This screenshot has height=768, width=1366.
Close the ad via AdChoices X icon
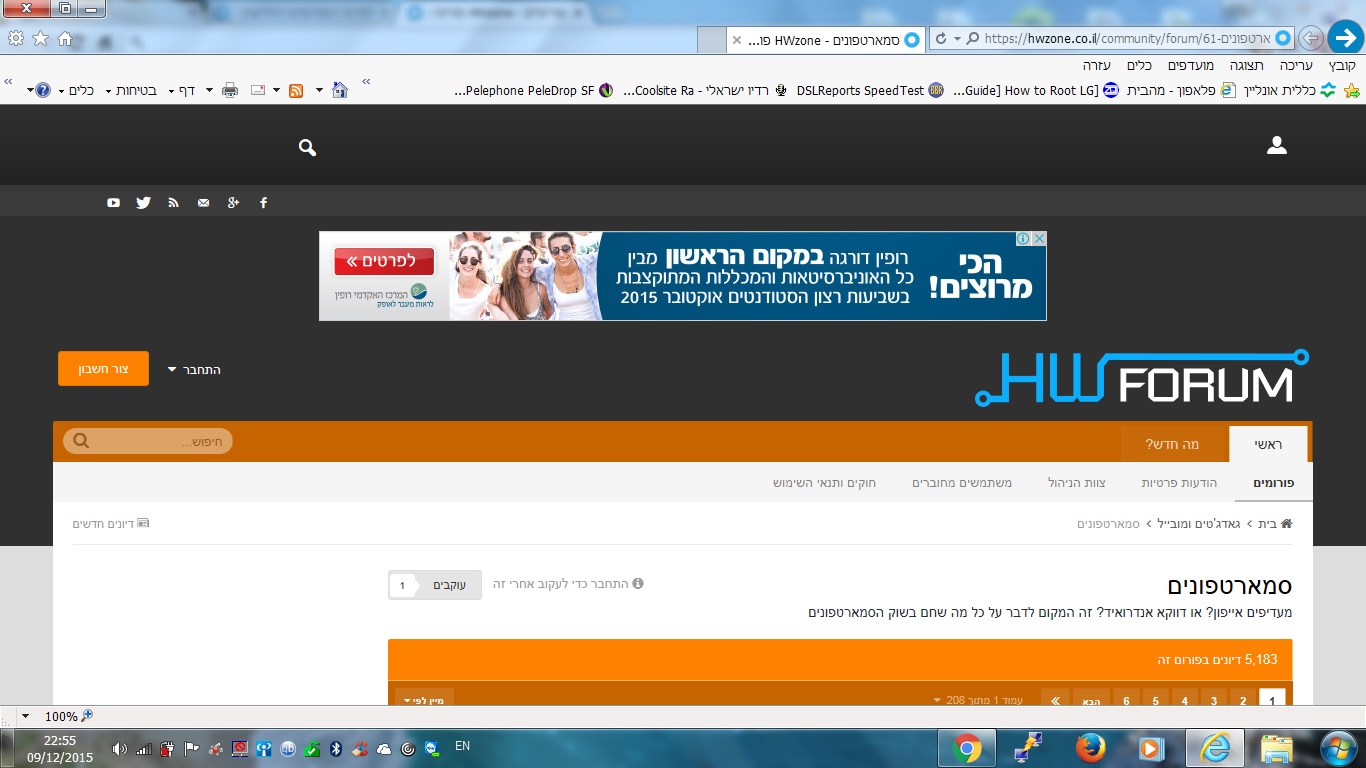coord(1039,239)
